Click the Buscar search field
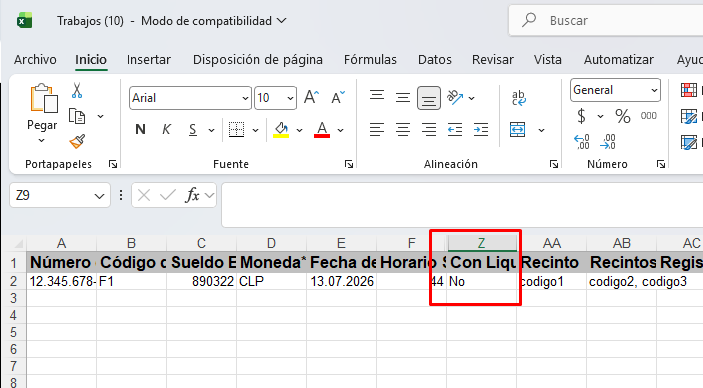This screenshot has width=703, height=388. pos(606,21)
